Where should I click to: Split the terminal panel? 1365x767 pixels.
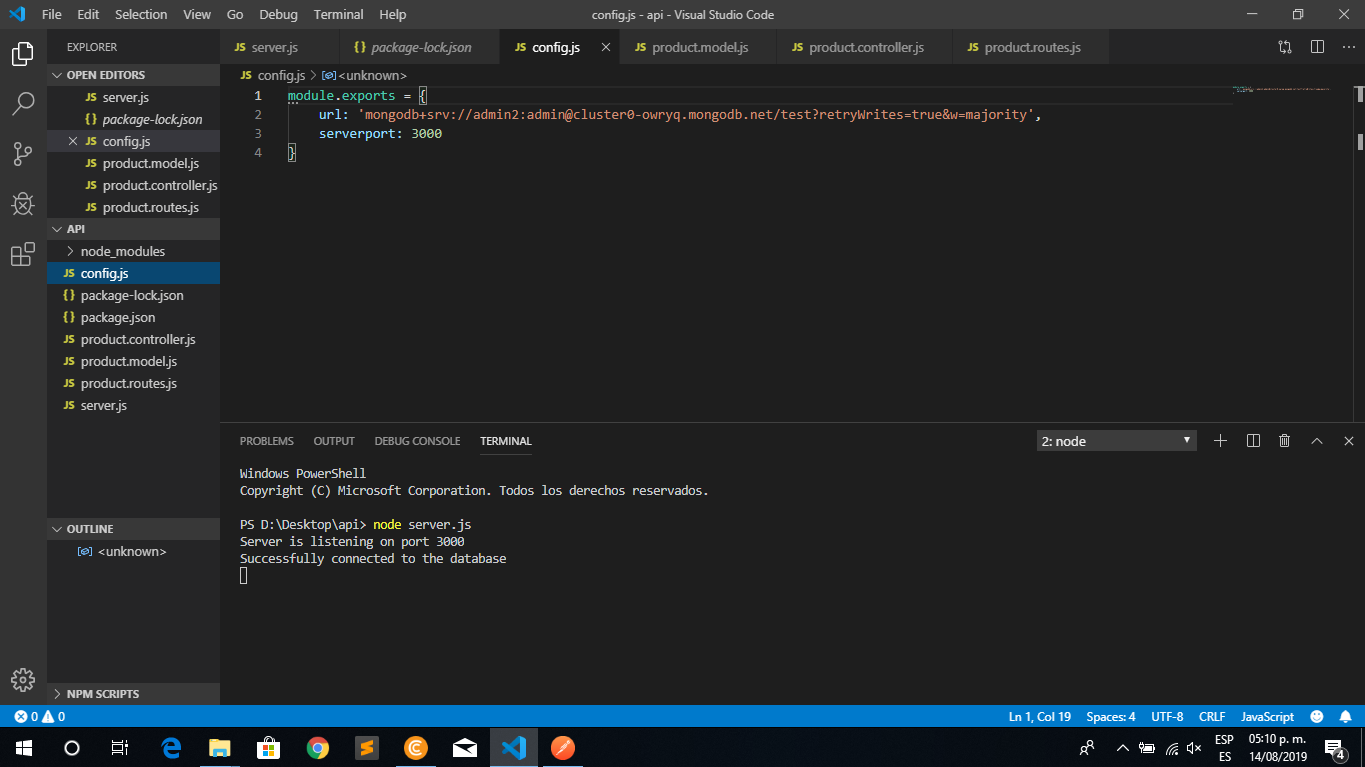pos(1252,441)
